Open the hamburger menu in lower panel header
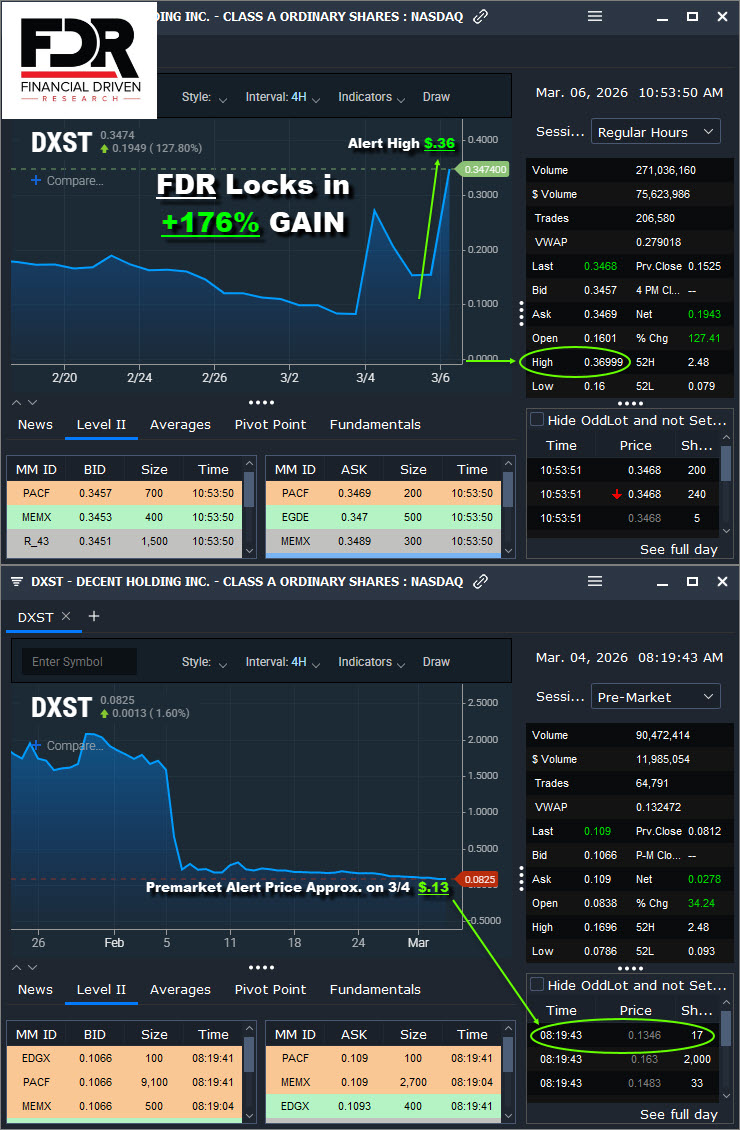Image resolution: width=740 pixels, height=1130 pixels. click(595, 581)
